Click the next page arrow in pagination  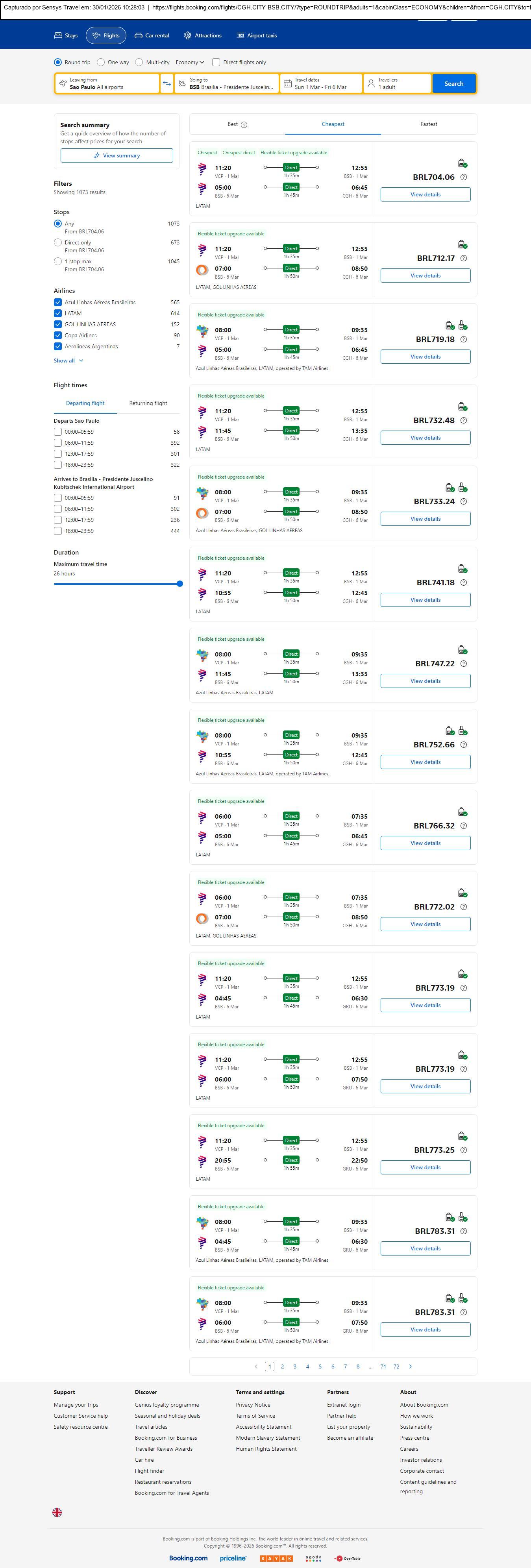410,1366
